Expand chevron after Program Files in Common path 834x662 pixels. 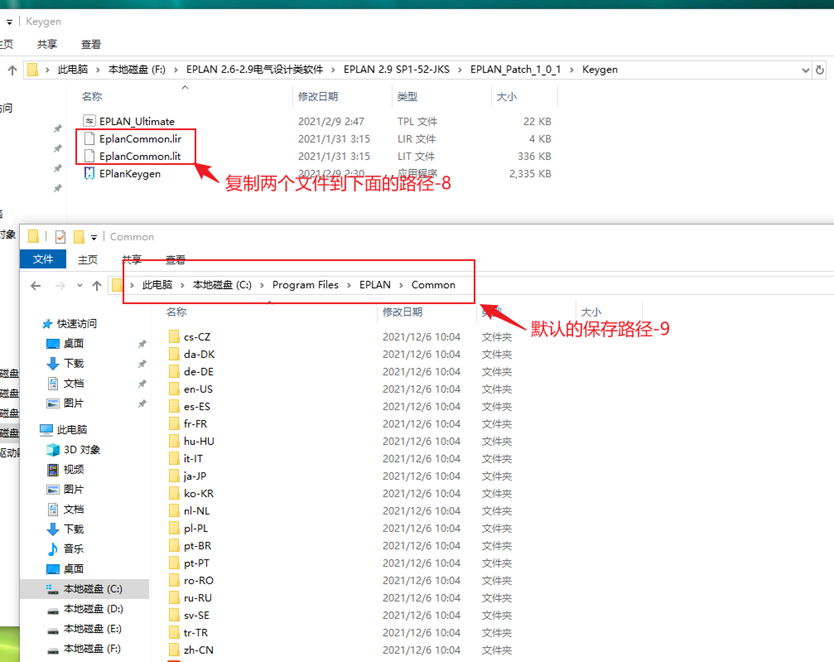[349, 285]
